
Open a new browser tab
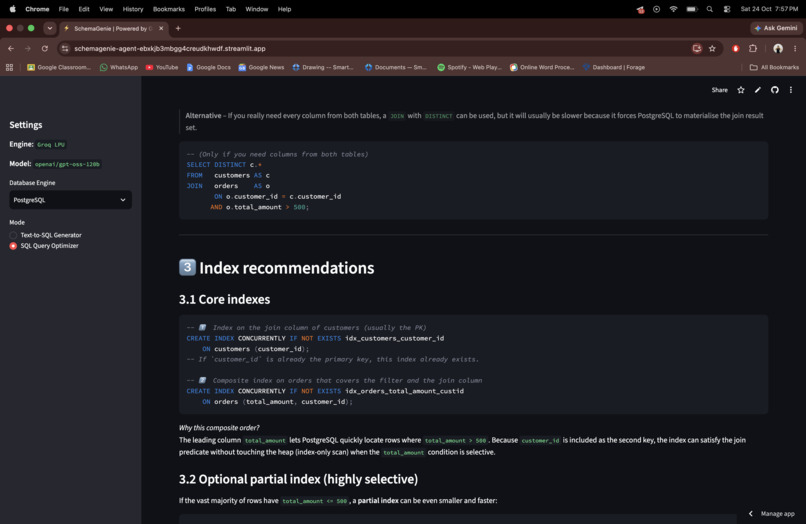point(178,28)
